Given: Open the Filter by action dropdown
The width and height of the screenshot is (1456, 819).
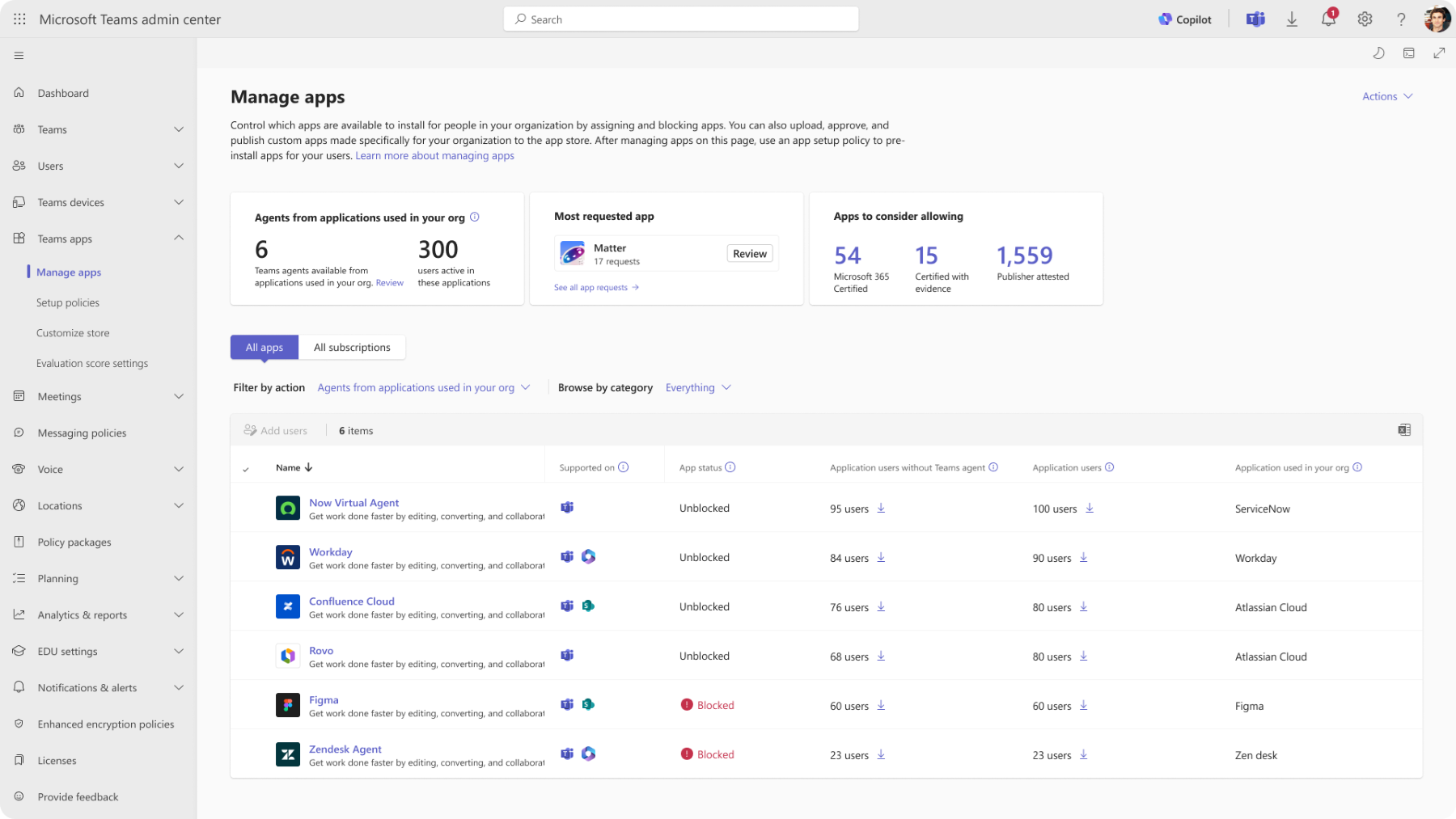Looking at the screenshot, I should pos(424,388).
